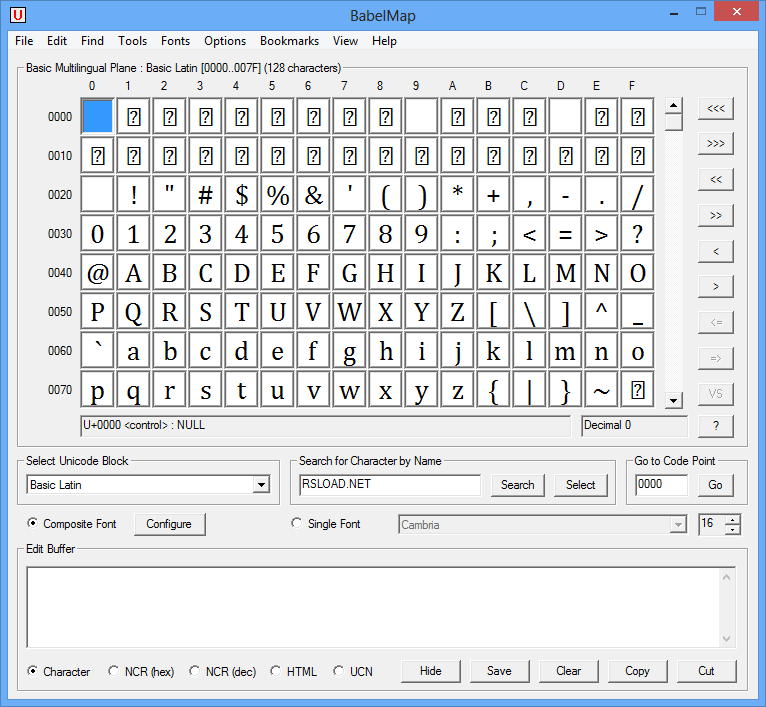The width and height of the screenshot is (766, 707).
Task: Click the >>> navigation button
Action: (x=715, y=144)
